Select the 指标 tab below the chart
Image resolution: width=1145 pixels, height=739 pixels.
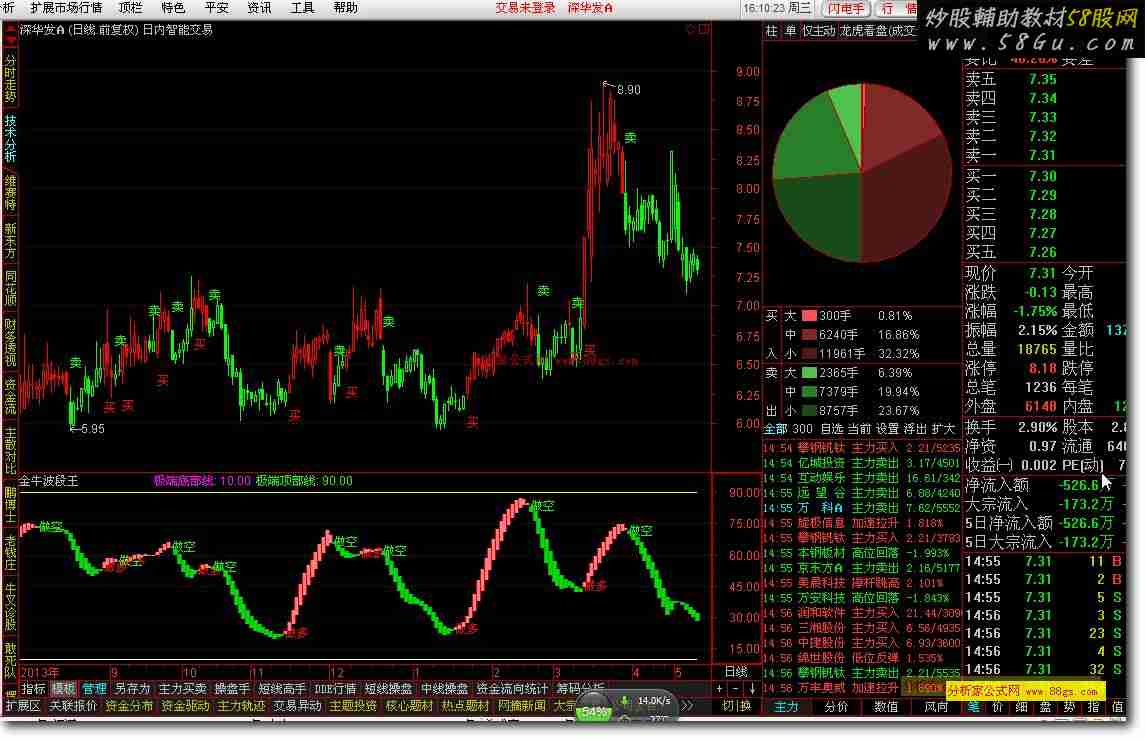[33, 689]
